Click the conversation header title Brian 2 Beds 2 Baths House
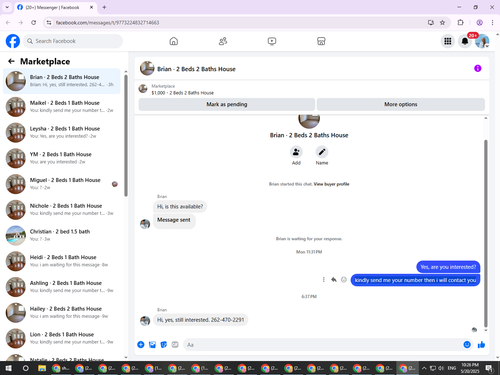Image resolution: width=500 pixels, height=375 pixels. coord(196,69)
